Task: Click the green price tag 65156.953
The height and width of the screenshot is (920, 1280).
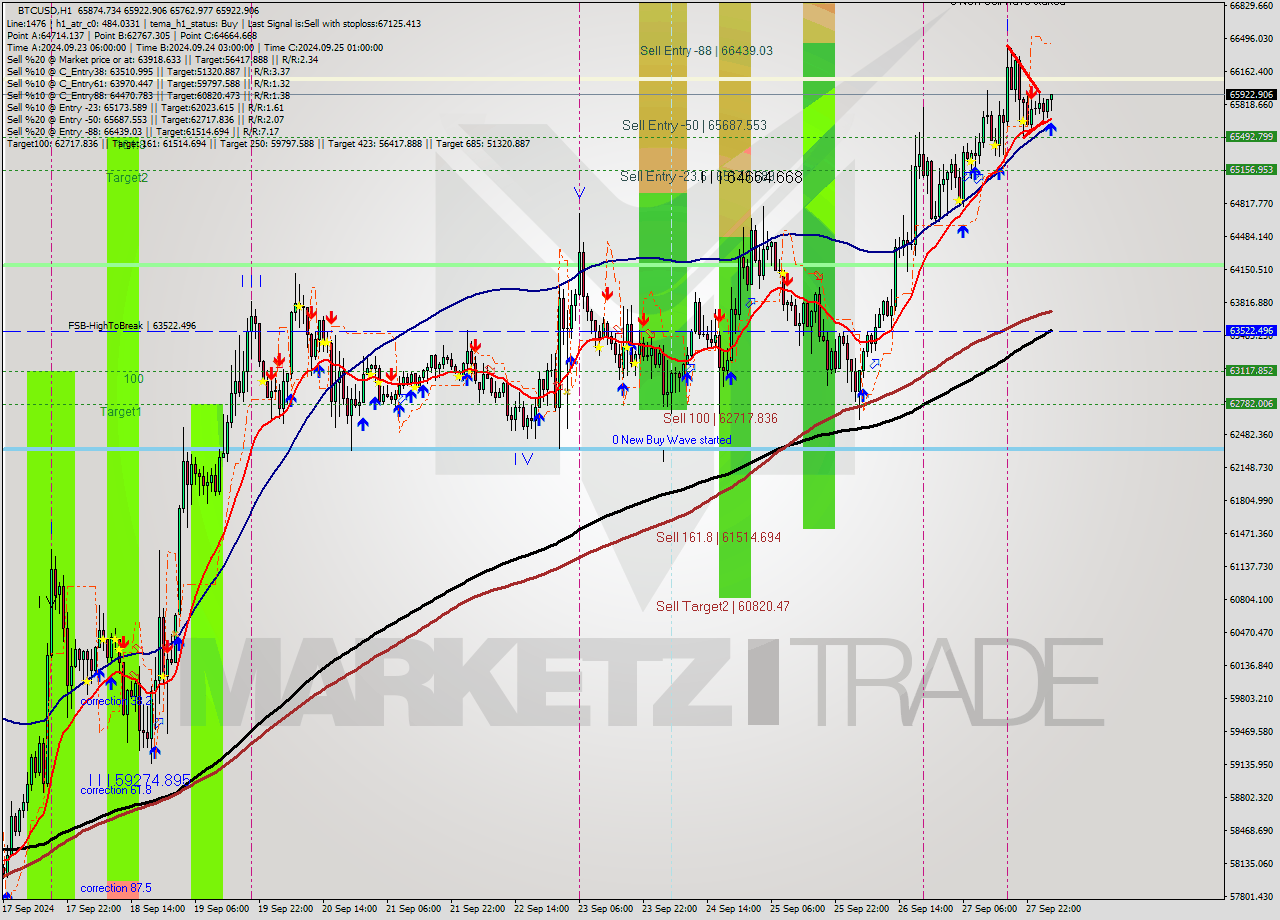Action: tap(1250, 169)
